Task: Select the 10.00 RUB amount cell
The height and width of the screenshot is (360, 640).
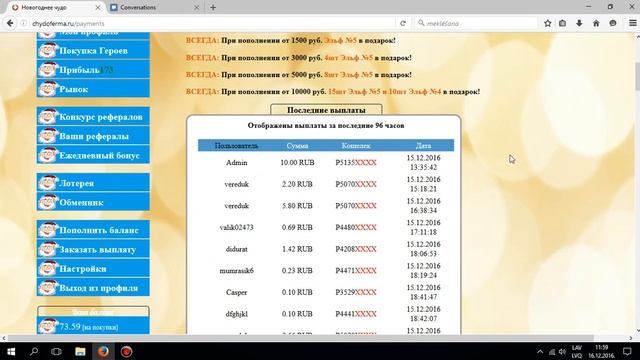Action: pos(297,162)
